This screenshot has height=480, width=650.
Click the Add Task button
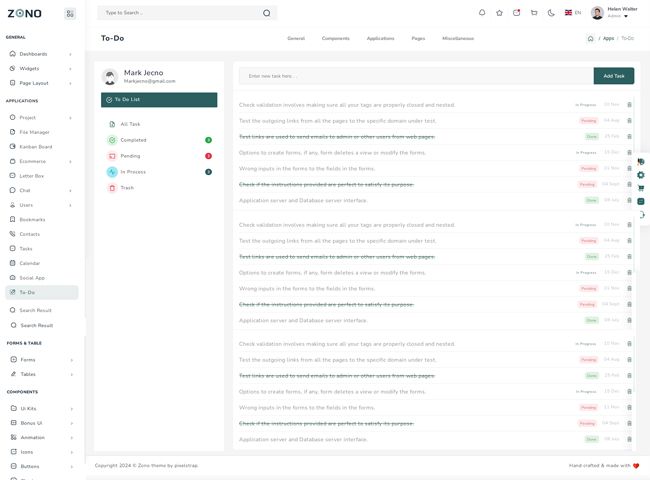pos(613,76)
